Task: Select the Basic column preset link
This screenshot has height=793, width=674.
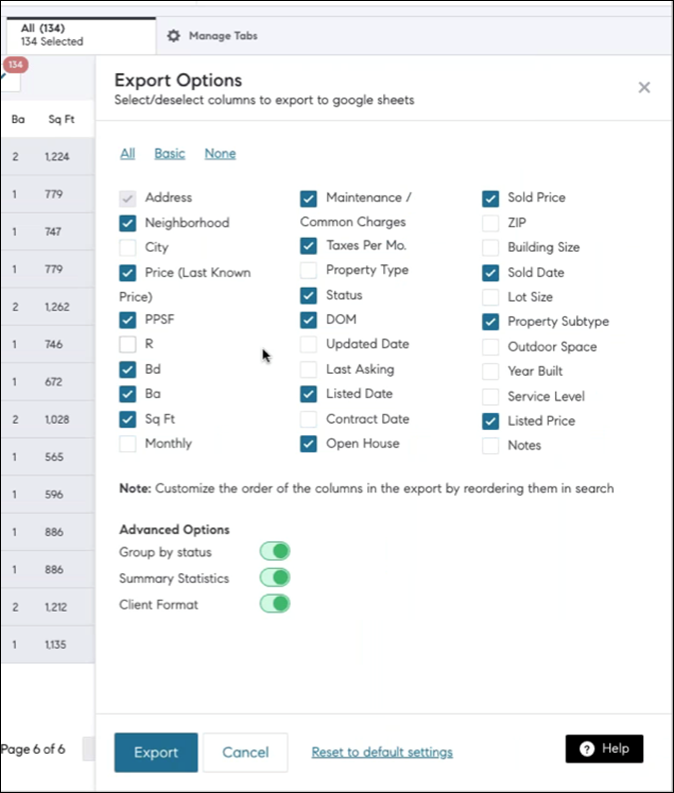Action: click(x=169, y=153)
